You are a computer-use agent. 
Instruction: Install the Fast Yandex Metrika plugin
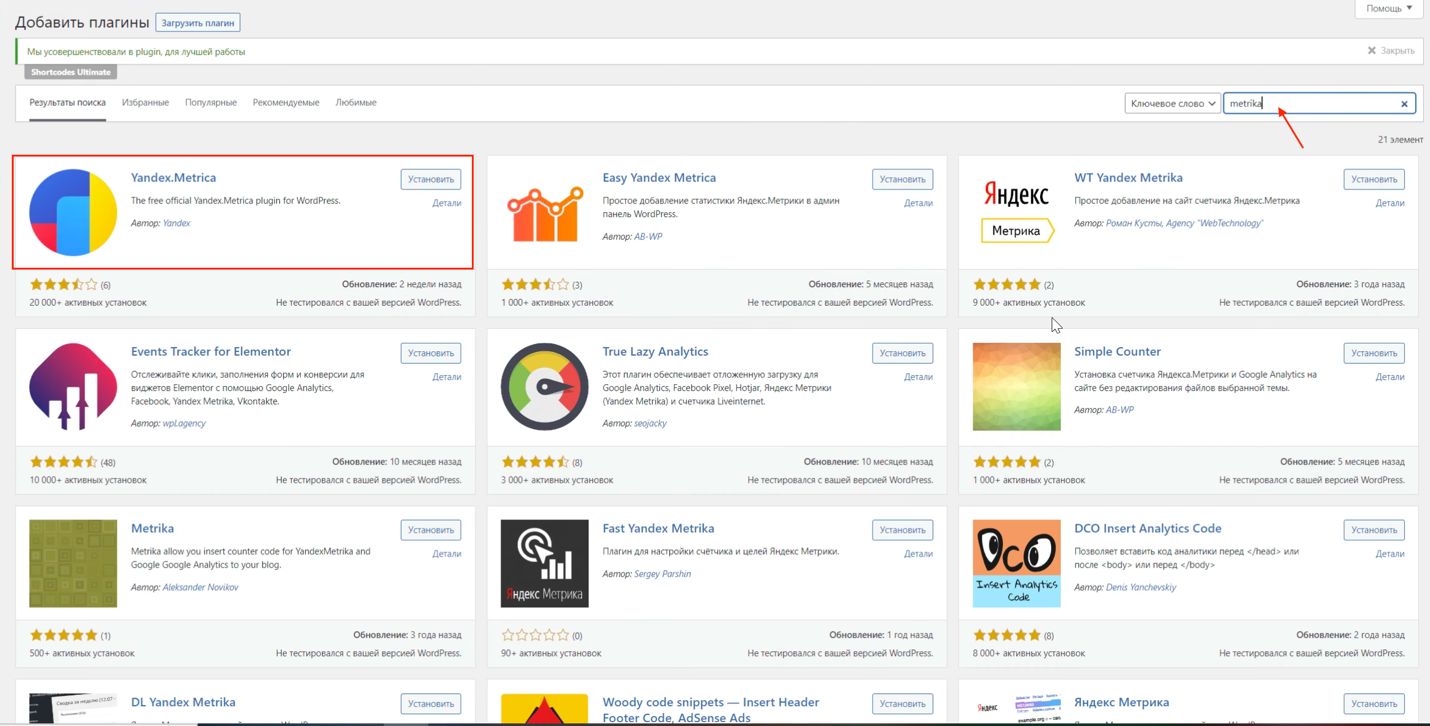pyautogui.click(x=902, y=530)
